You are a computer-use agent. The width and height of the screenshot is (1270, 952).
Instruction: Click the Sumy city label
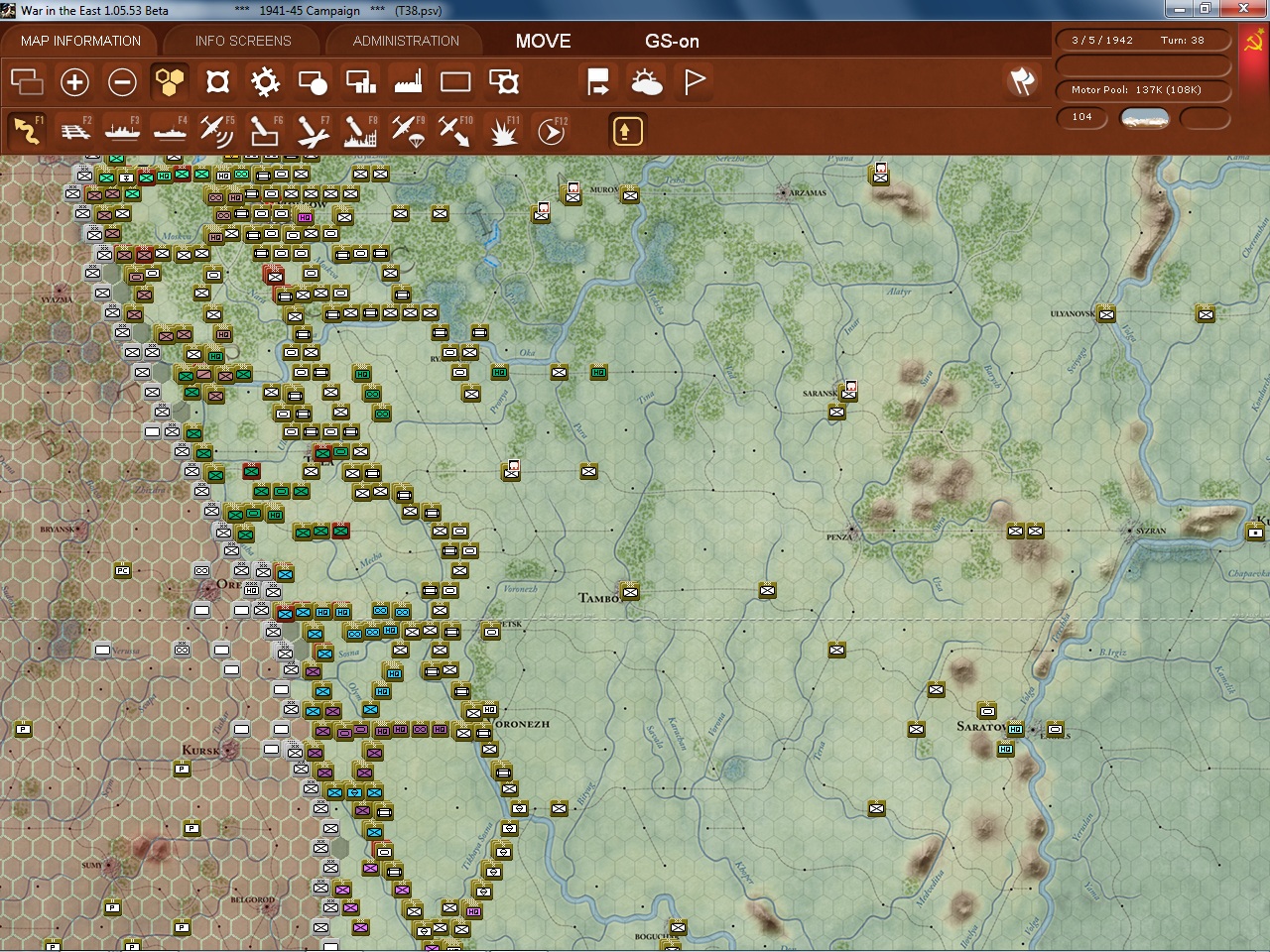coord(91,866)
